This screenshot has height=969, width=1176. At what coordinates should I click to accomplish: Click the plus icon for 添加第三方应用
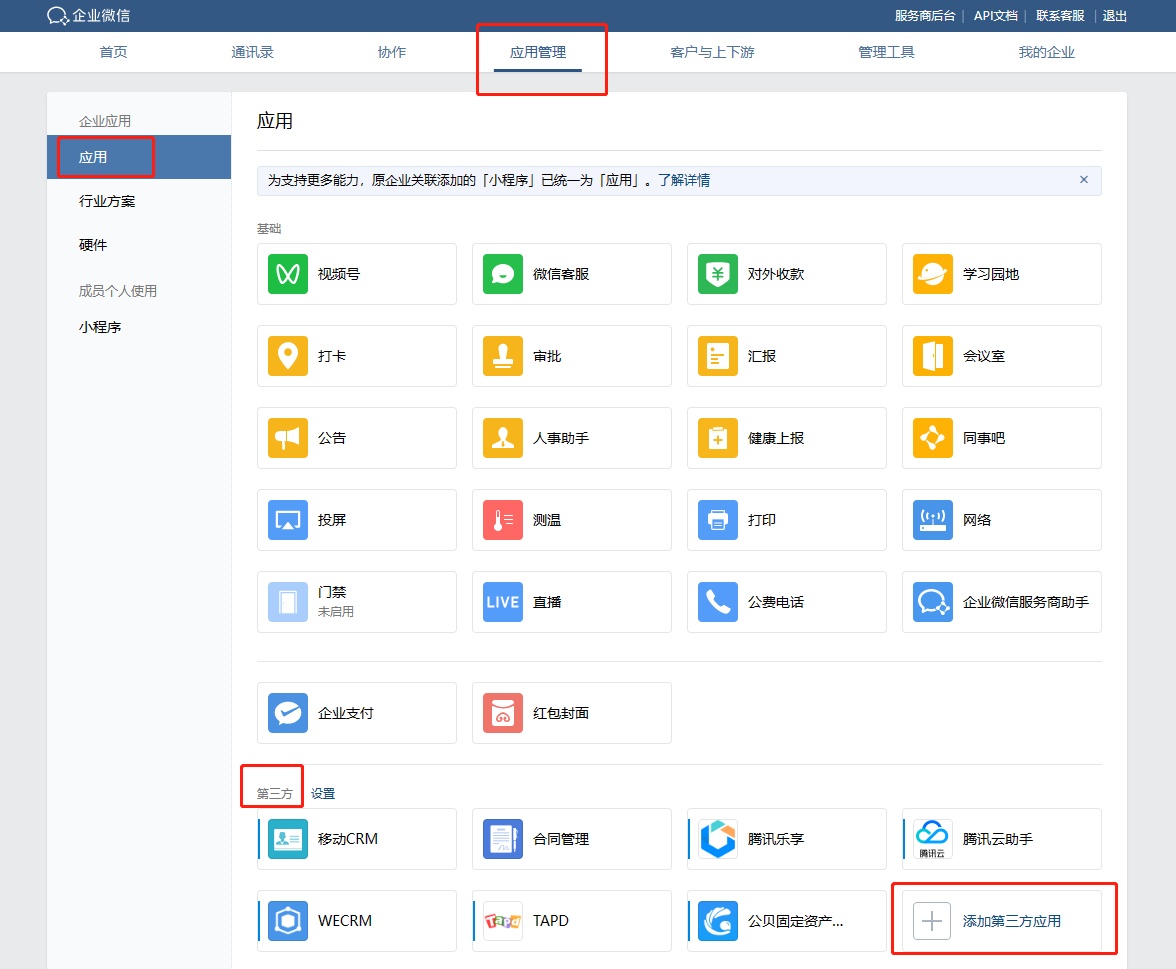coord(932,920)
